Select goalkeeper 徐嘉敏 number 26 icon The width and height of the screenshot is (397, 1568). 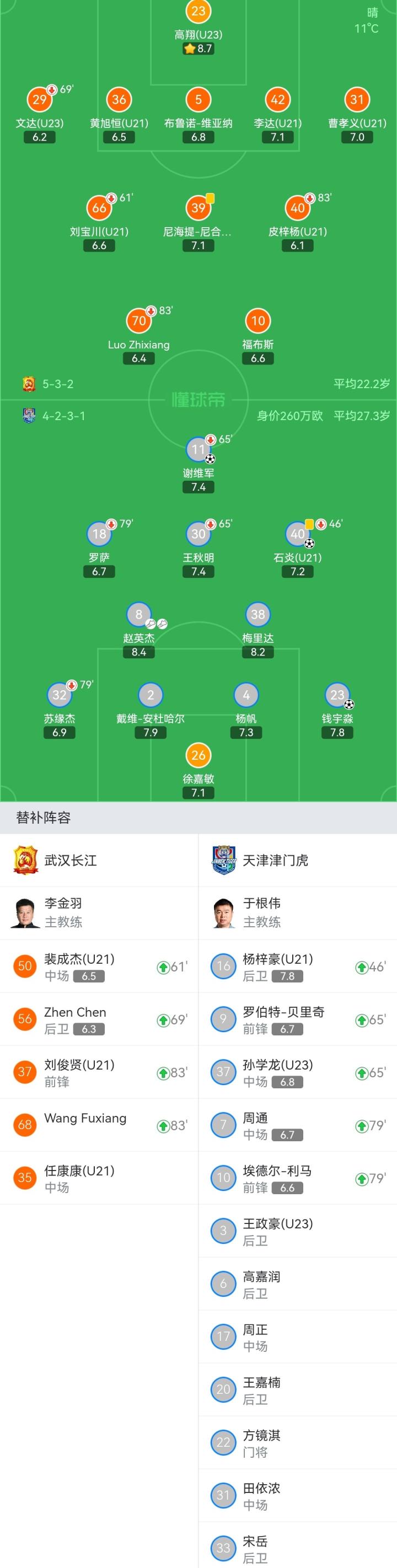click(198, 755)
